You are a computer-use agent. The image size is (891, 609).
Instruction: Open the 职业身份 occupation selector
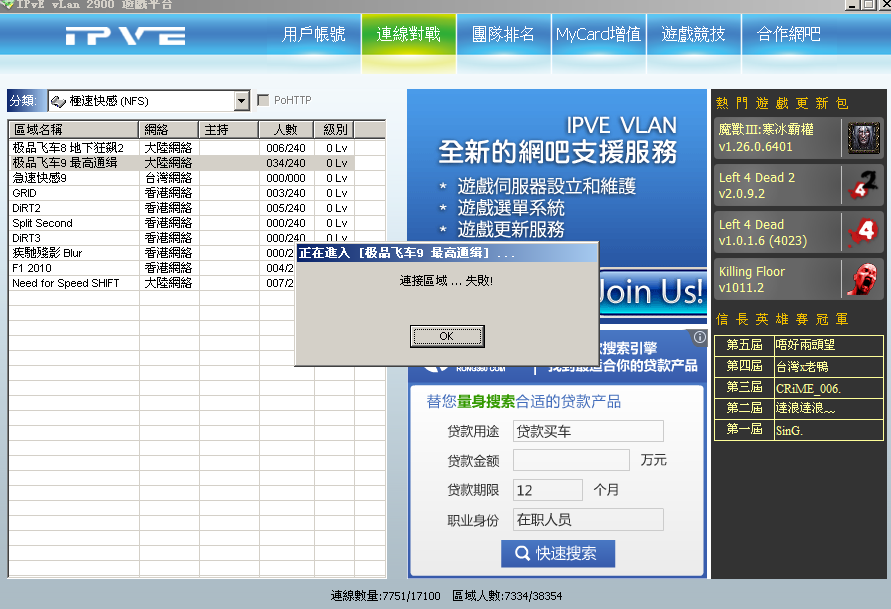tap(587, 520)
